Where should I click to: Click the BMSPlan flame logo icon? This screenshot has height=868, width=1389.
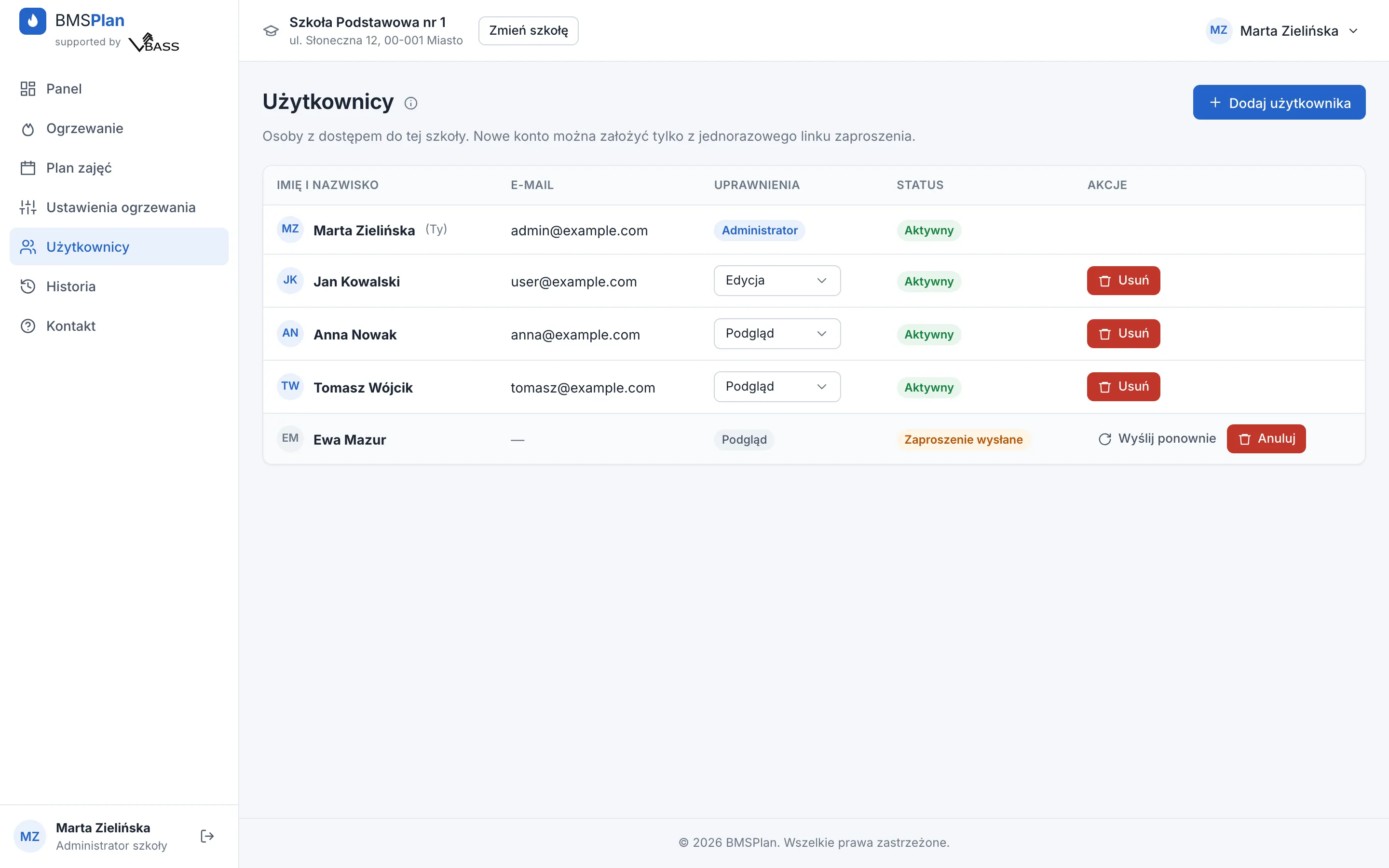[33, 21]
